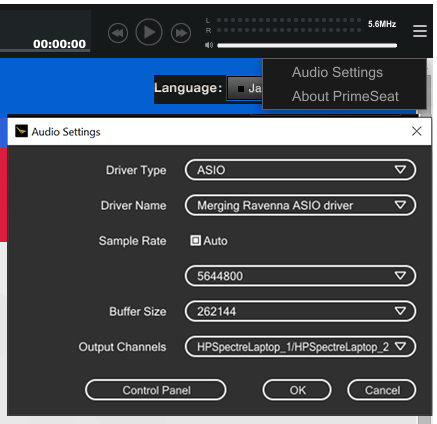Screen dimensions: 437x424
Task: Adjust the volume slider bar
Action: tap(307, 45)
